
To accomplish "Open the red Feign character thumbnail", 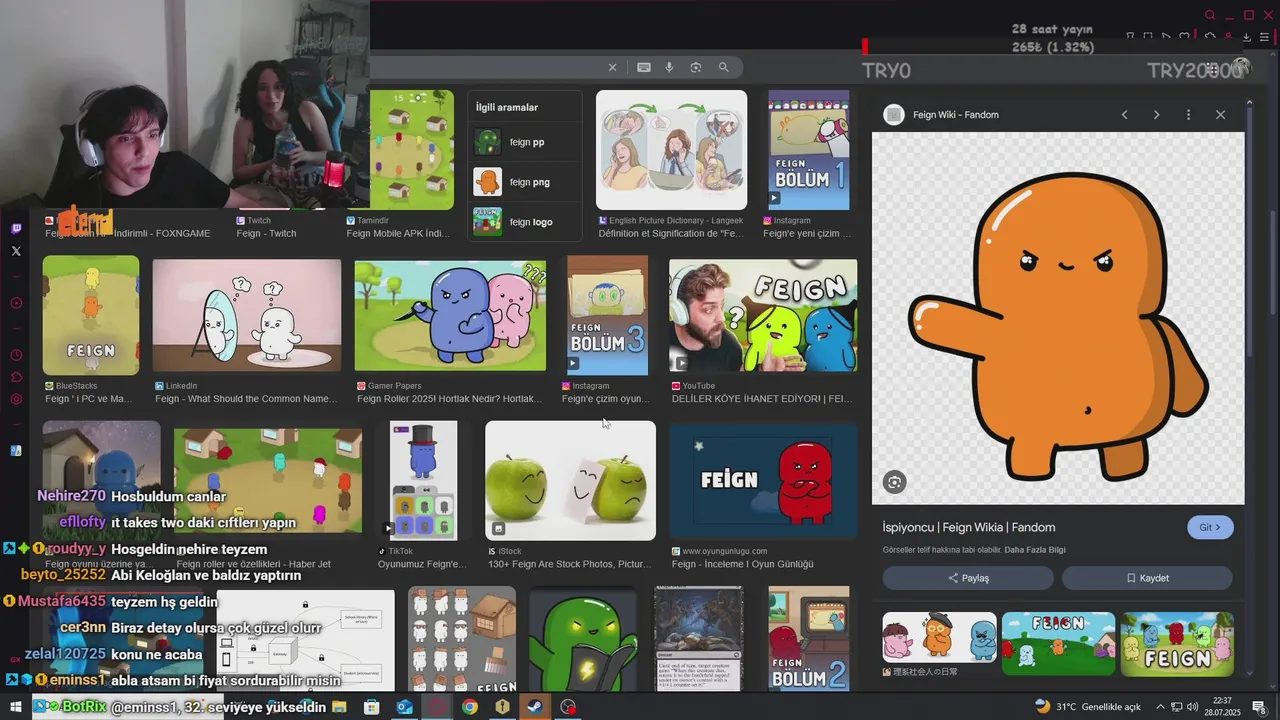I will pos(763,480).
